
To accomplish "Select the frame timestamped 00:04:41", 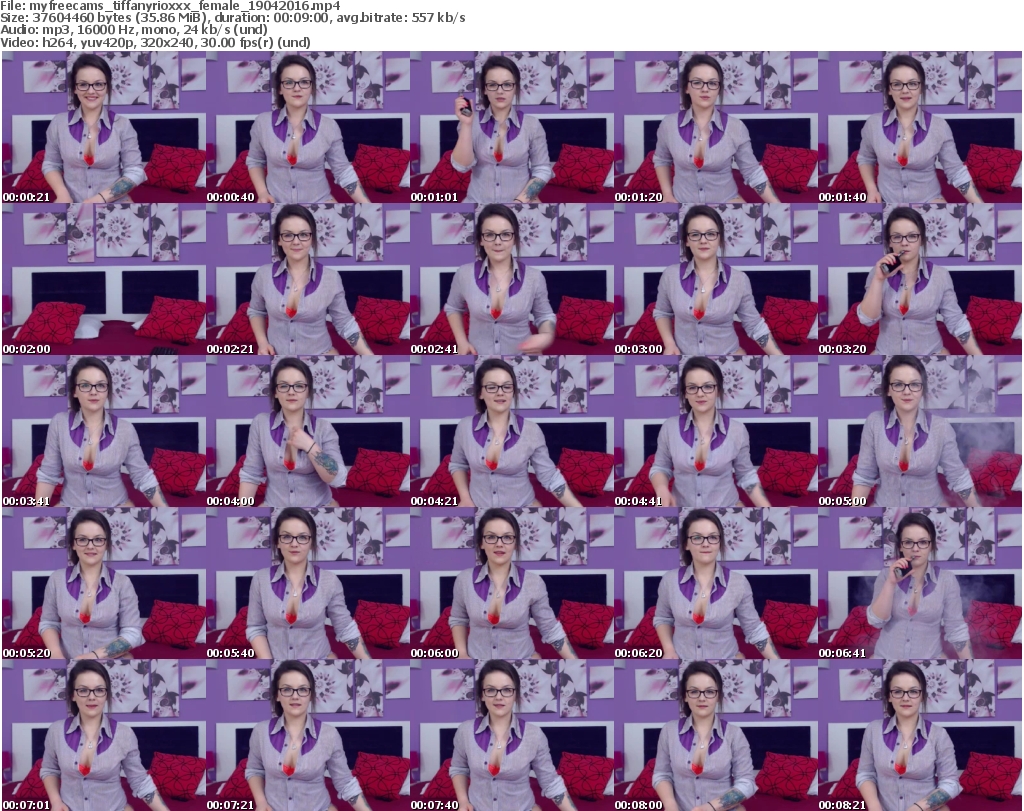I will click(x=716, y=432).
